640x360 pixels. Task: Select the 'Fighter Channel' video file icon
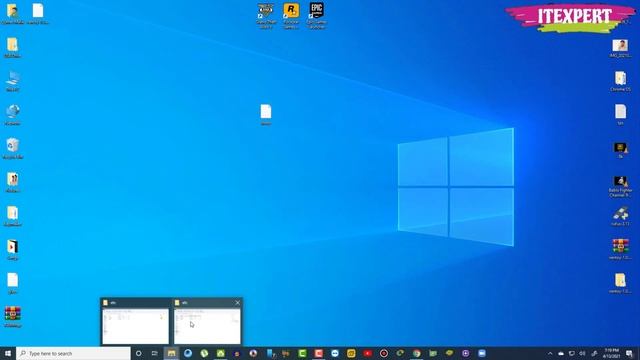(x=620, y=186)
